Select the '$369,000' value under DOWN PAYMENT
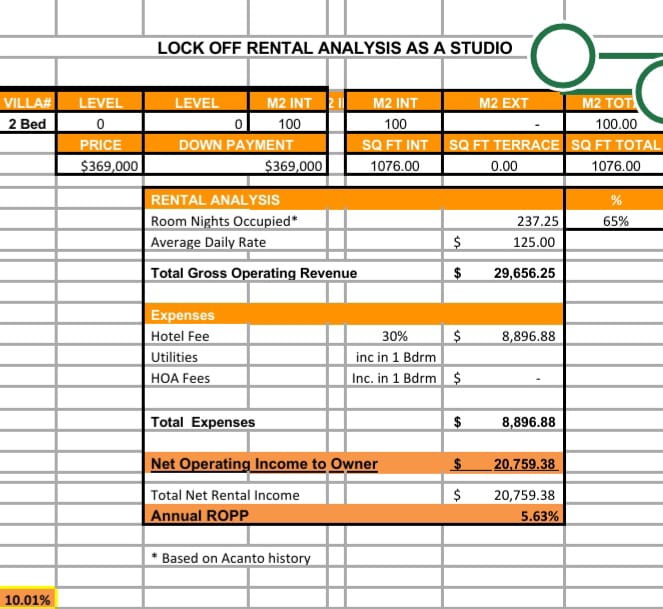 click(x=293, y=166)
